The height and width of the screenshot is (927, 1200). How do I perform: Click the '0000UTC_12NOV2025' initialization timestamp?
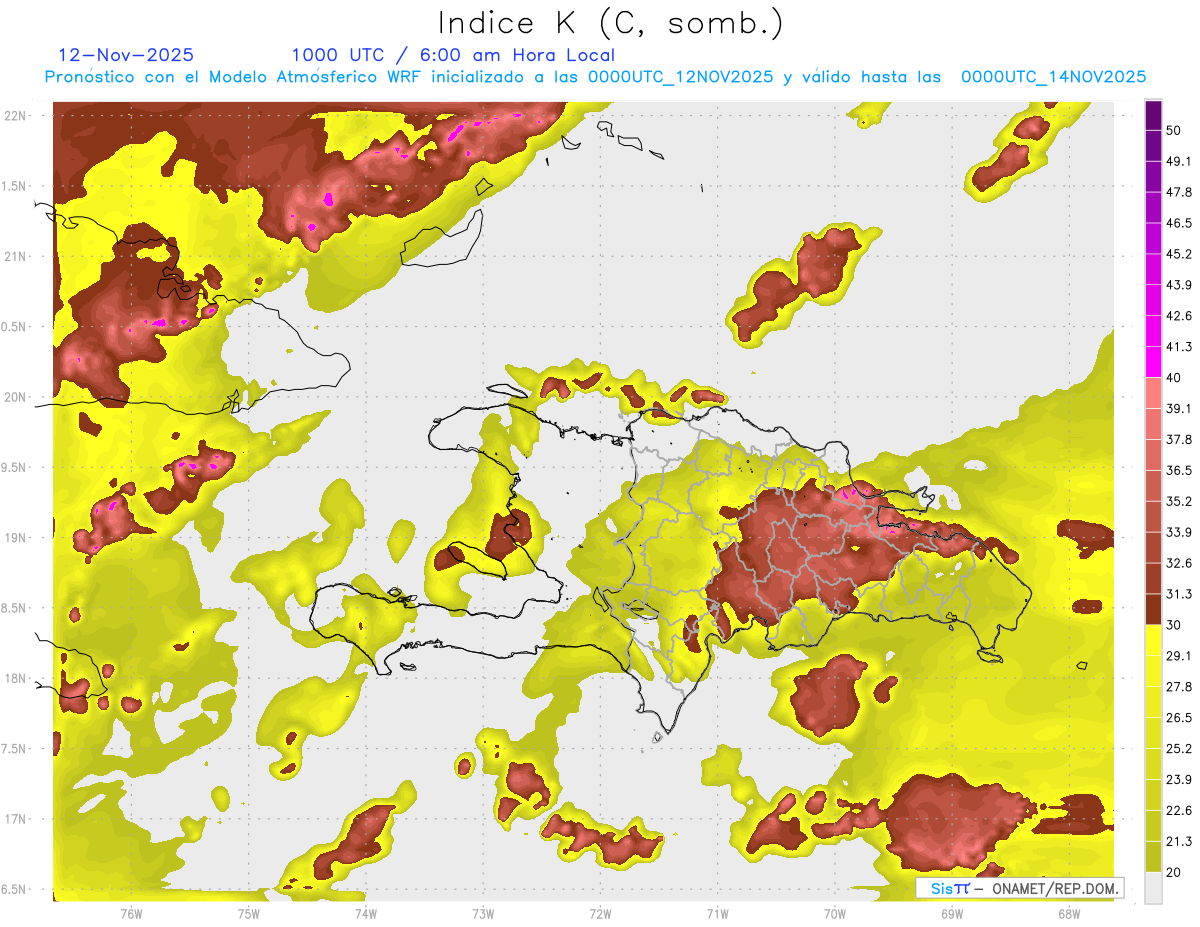click(681, 77)
